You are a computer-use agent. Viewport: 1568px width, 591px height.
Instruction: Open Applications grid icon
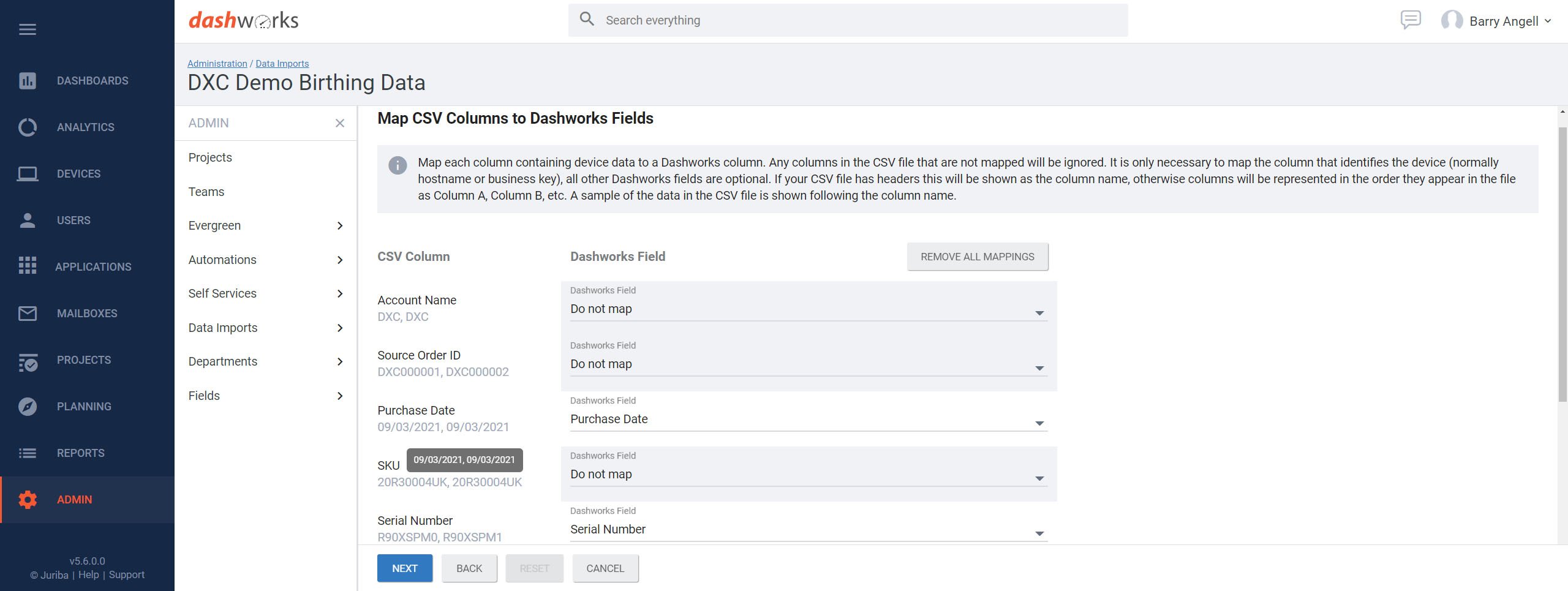[x=28, y=266]
